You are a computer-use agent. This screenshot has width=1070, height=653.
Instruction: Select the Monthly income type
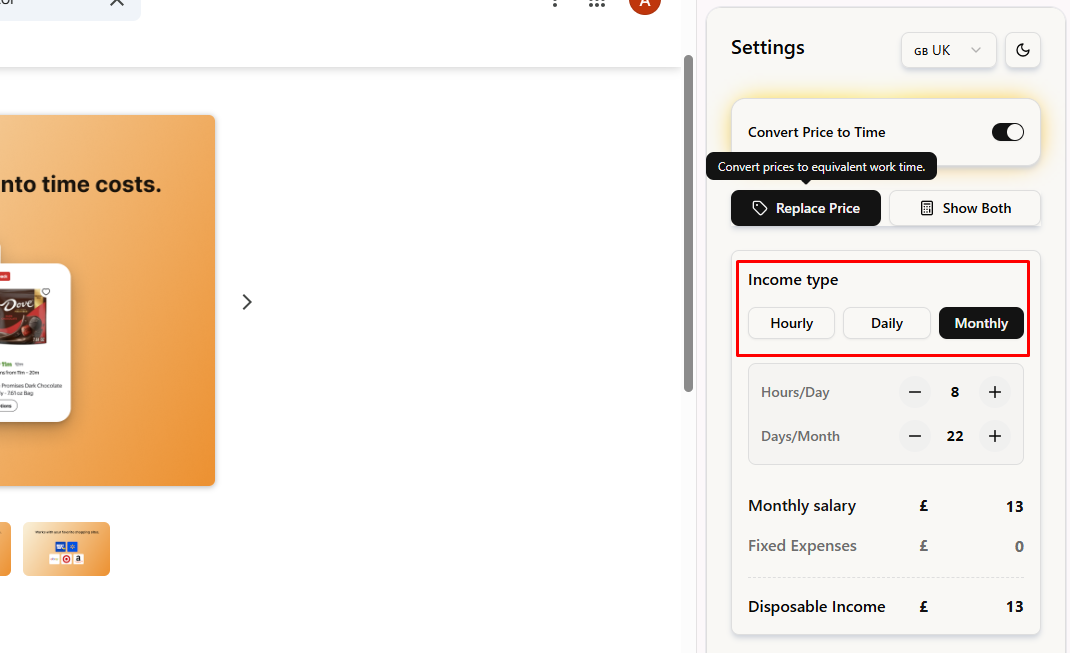[x=981, y=323]
